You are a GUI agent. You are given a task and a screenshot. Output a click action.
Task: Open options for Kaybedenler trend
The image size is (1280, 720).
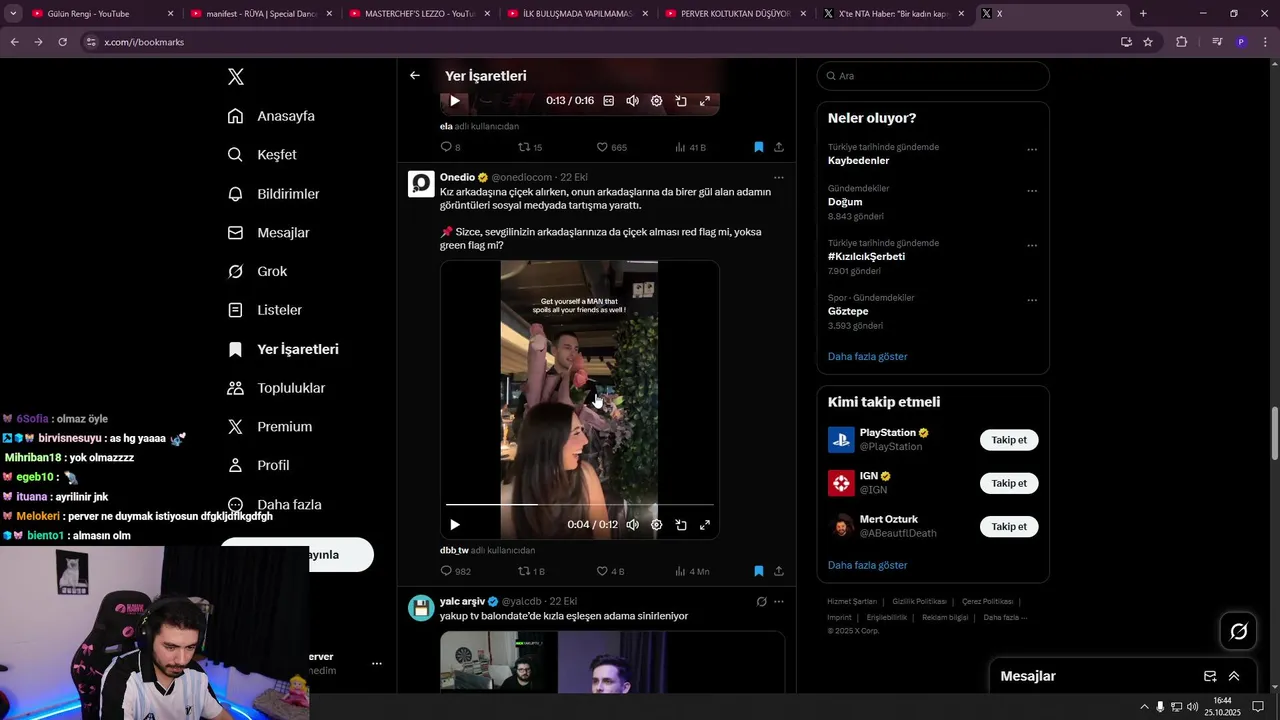(1032, 150)
